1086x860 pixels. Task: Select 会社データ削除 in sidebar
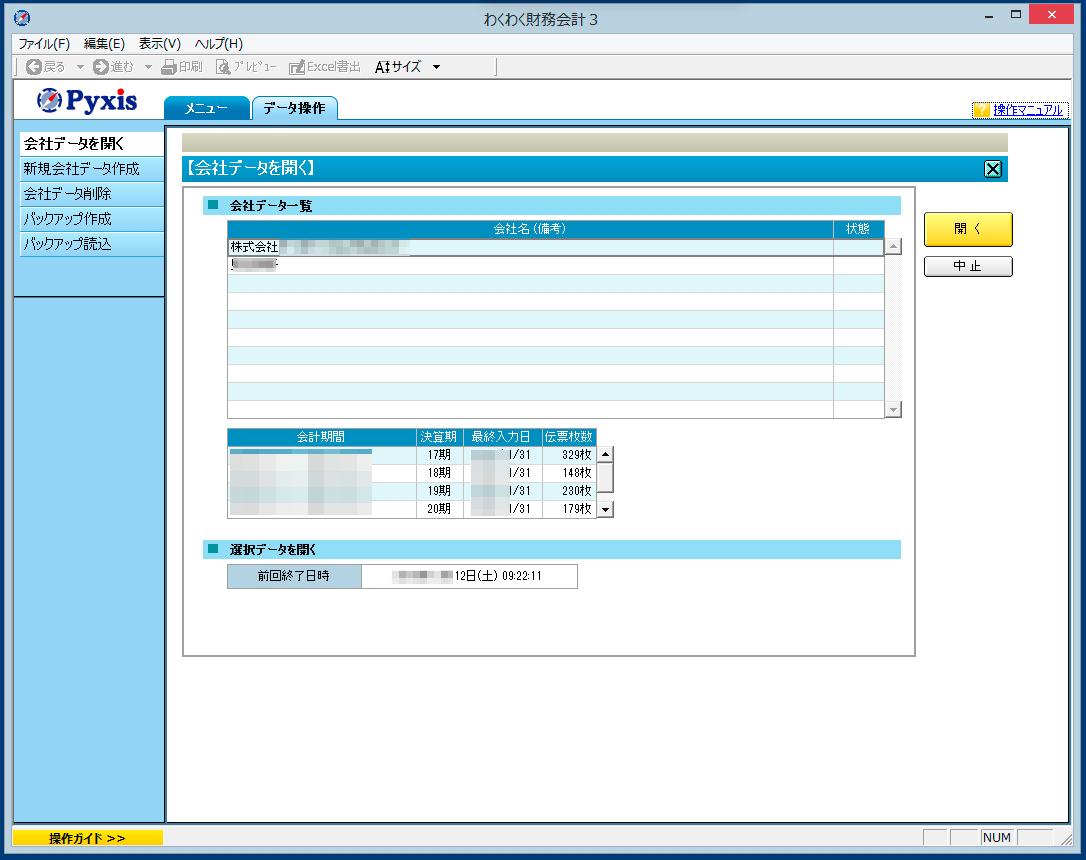[x=91, y=194]
